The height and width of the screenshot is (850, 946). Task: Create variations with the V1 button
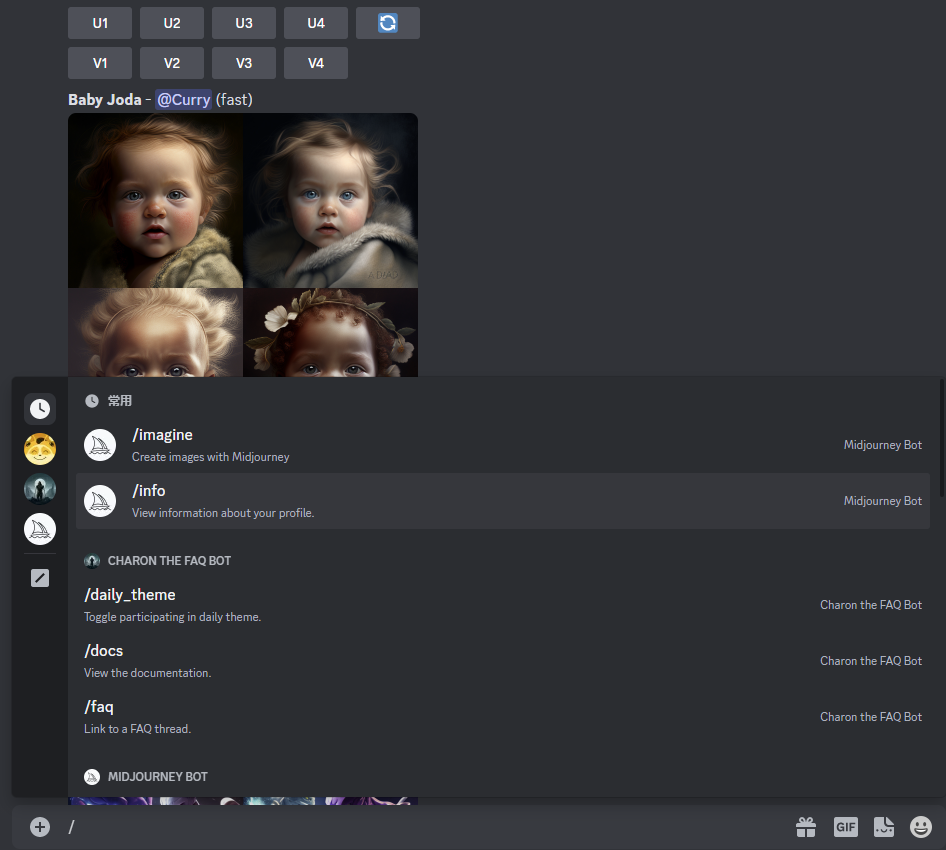(100, 63)
